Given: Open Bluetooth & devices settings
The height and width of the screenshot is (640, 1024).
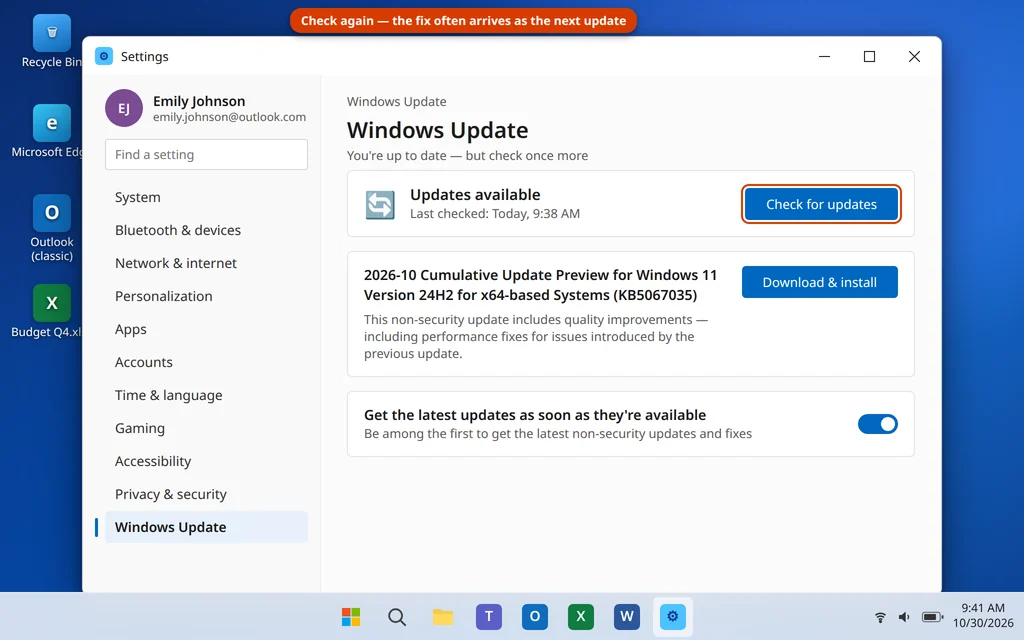Looking at the screenshot, I should [x=206, y=230].
